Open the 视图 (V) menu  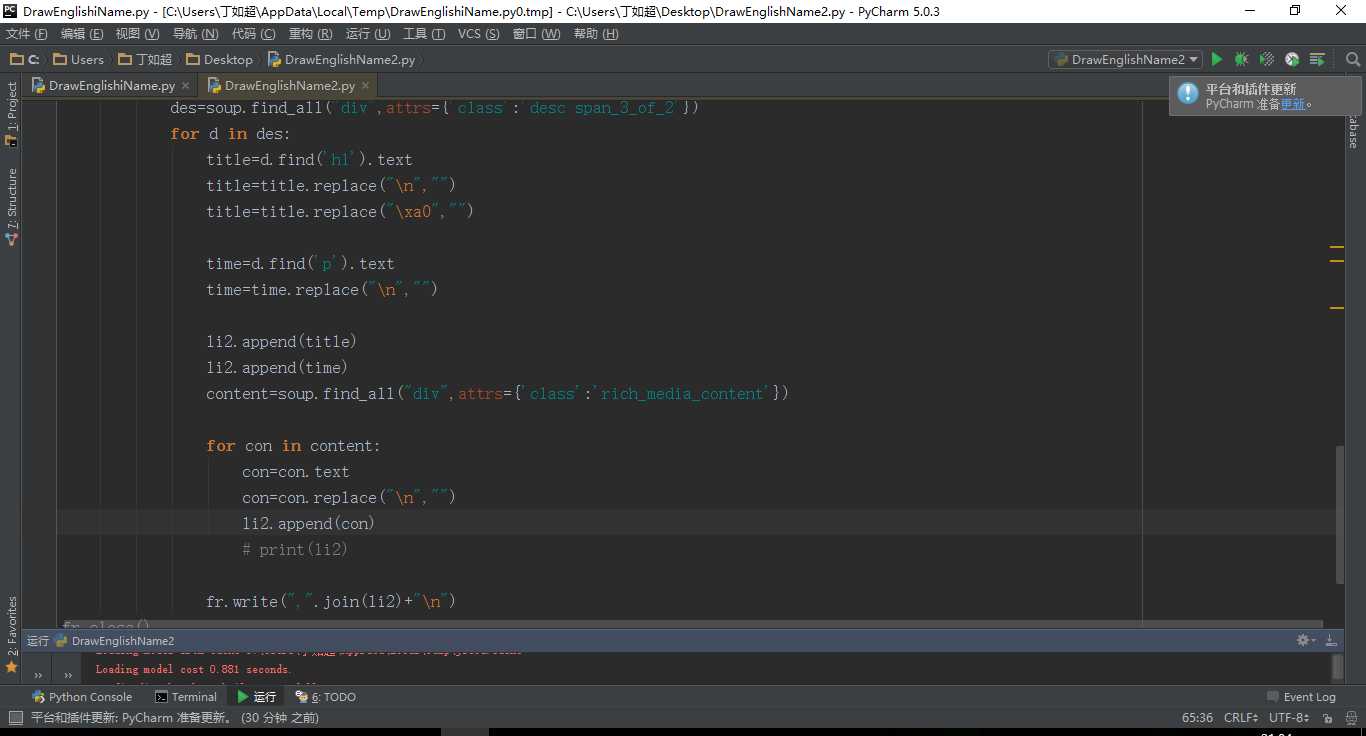point(138,34)
